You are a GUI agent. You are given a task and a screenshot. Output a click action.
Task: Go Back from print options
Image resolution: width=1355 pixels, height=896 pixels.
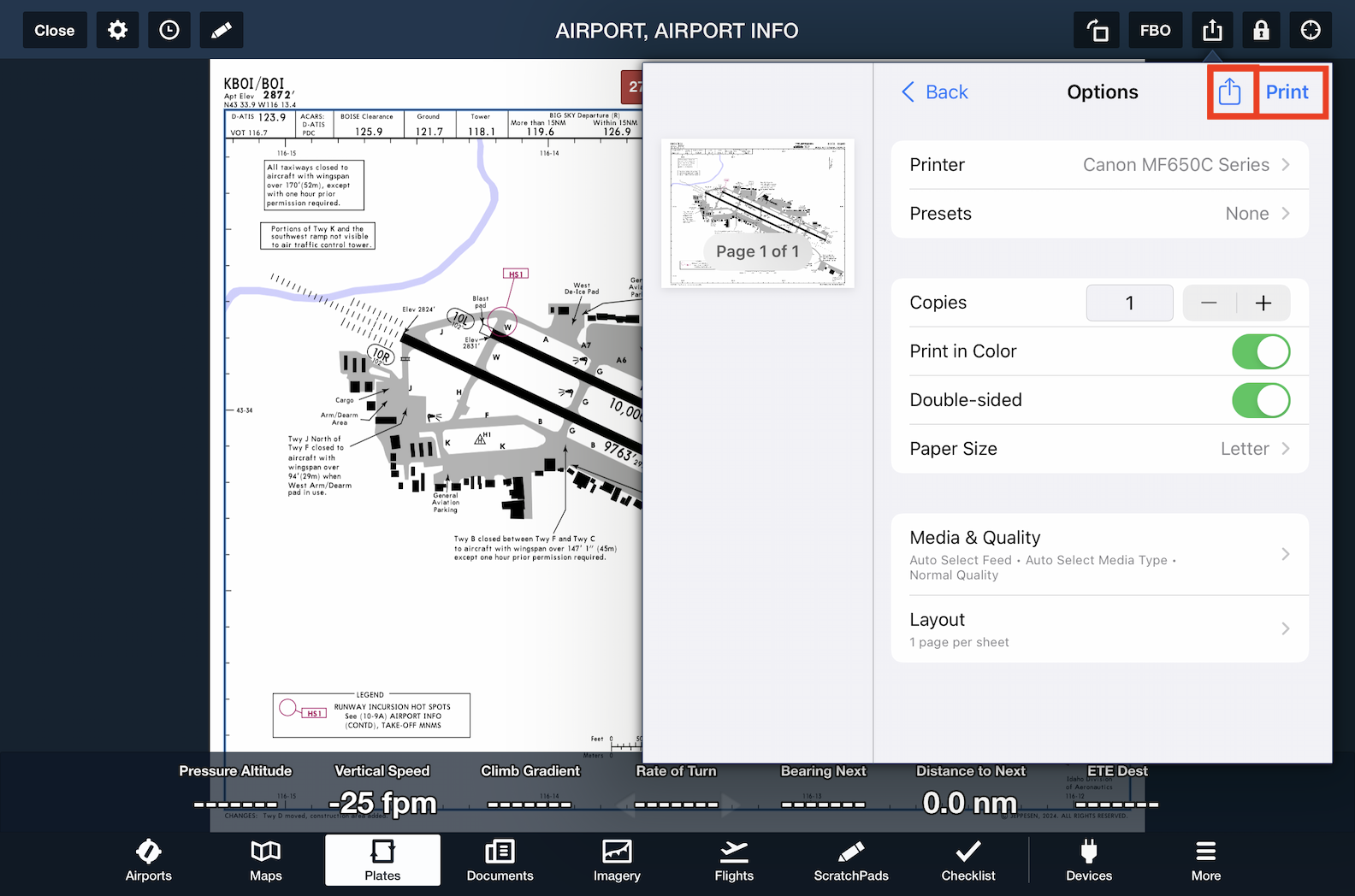point(935,91)
